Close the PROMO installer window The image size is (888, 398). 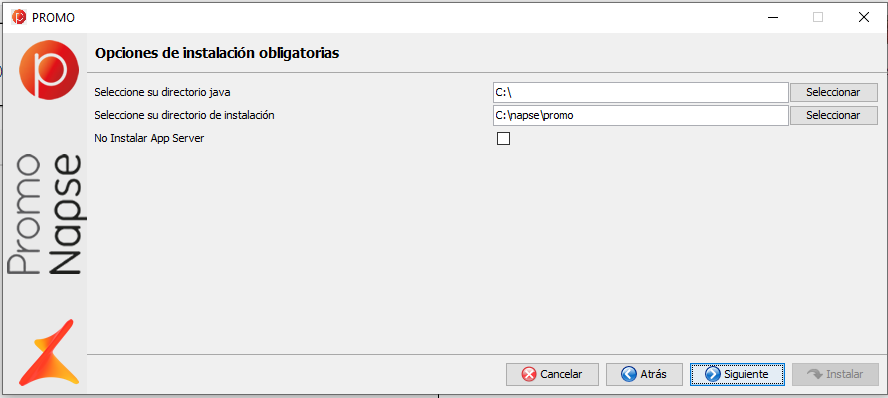(864, 18)
